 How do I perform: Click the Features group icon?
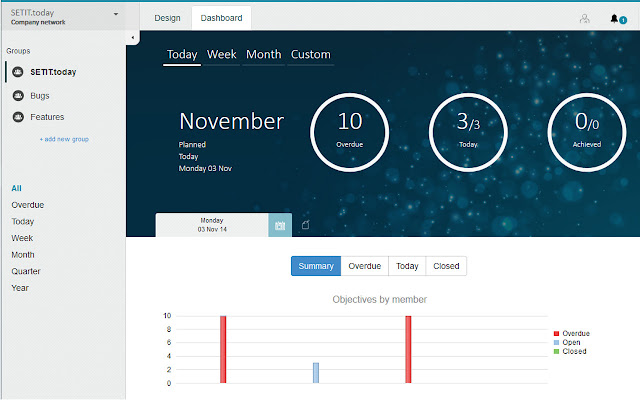(17, 117)
